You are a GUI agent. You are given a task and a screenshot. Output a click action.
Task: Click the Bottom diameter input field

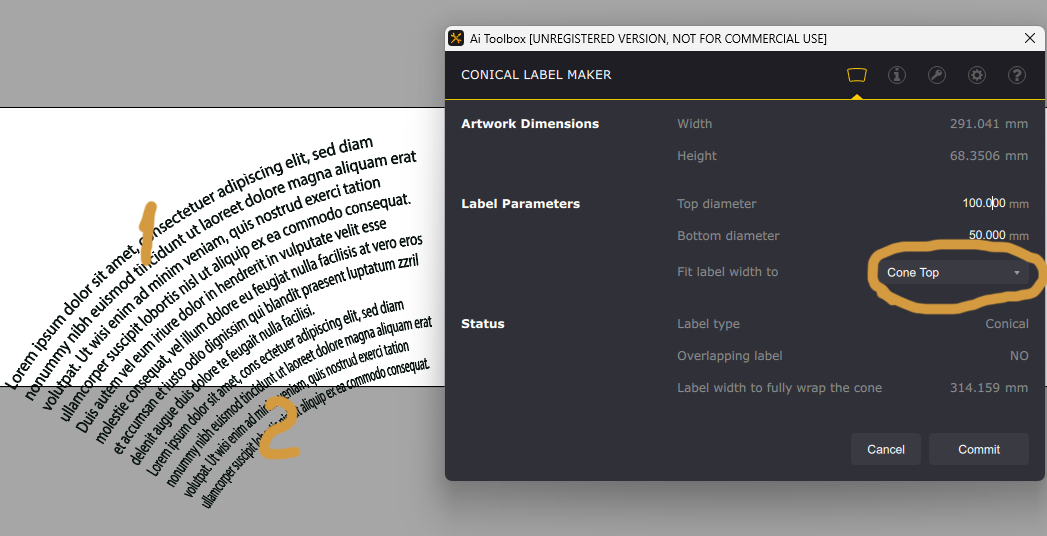[x=987, y=236]
